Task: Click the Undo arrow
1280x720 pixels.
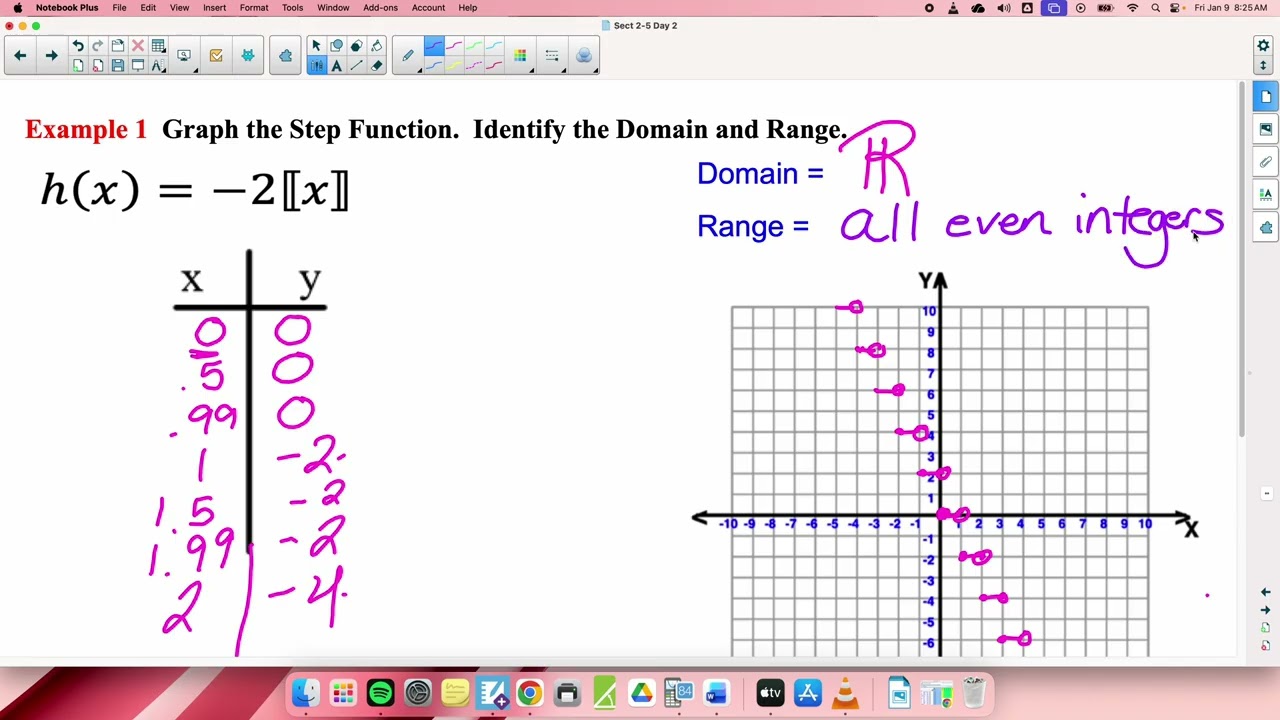Action: click(x=78, y=46)
